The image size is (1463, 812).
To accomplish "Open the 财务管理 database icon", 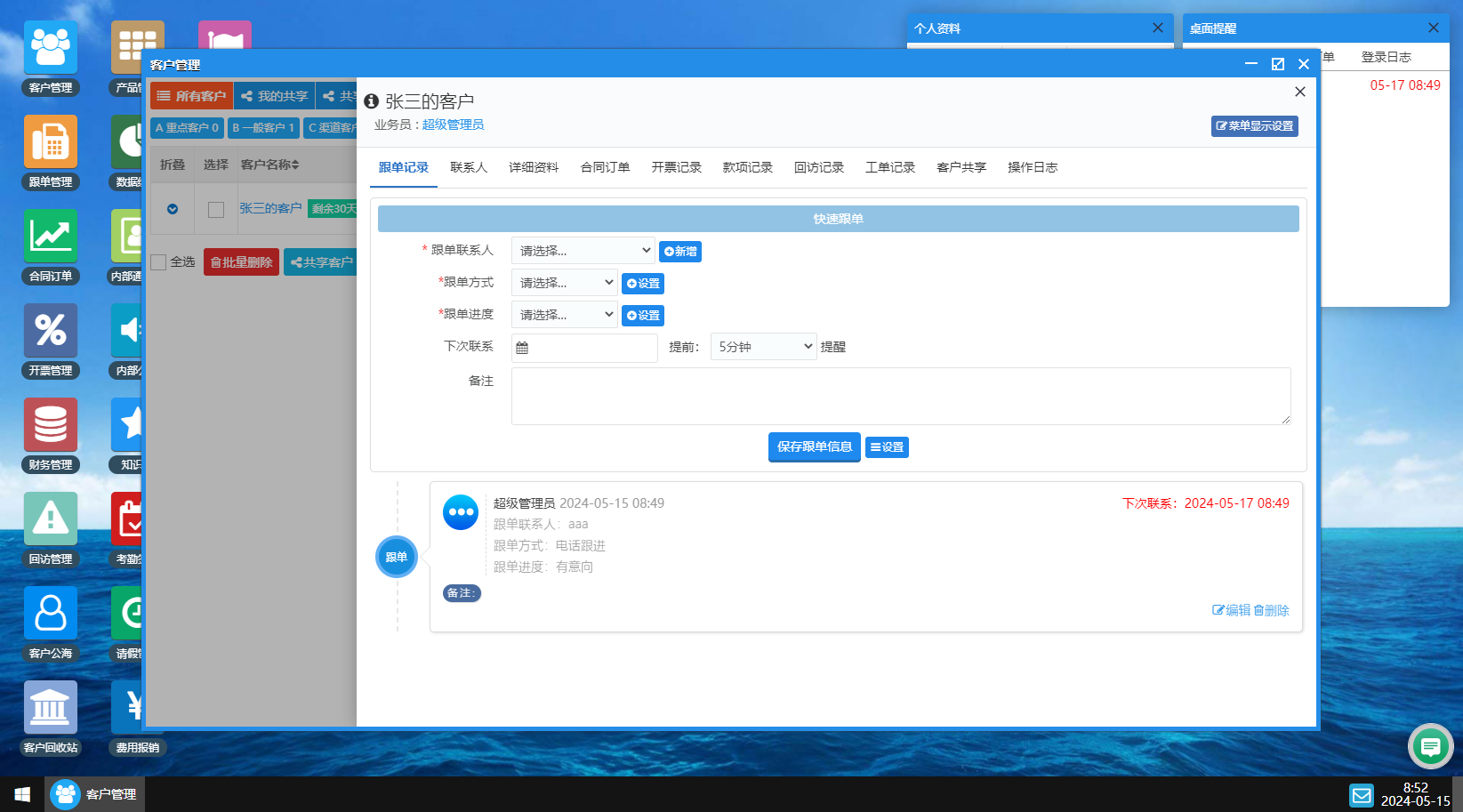I will [51, 425].
